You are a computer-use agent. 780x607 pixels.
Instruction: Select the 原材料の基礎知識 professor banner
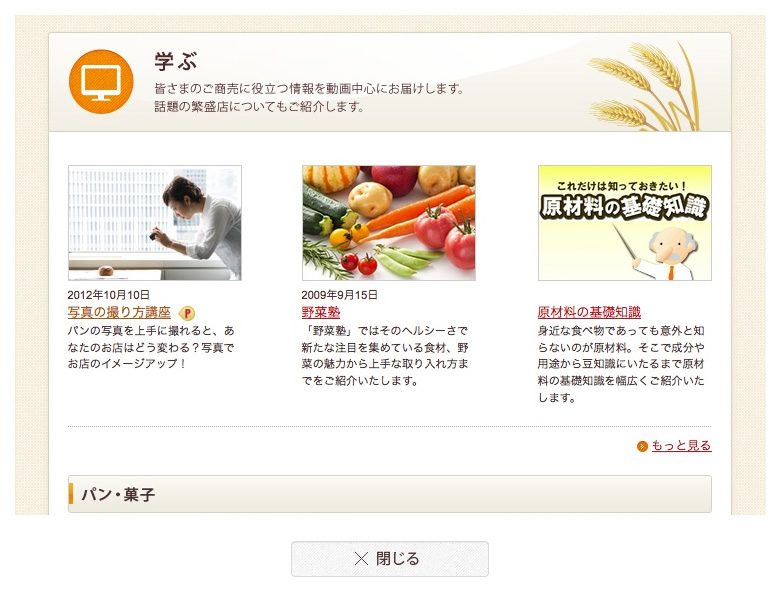pos(625,223)
